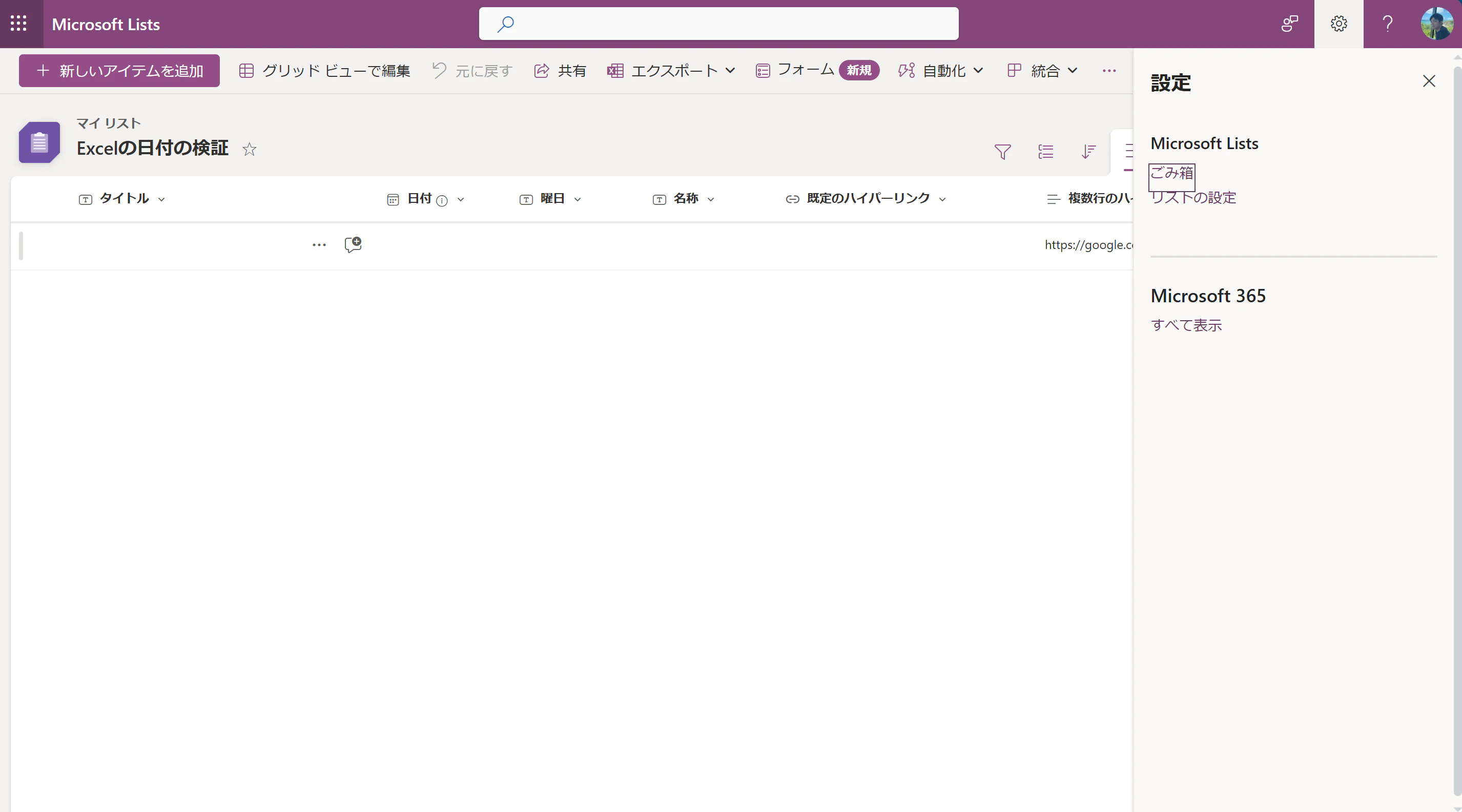The height and width of the screenshot is (812, 1462).
Task: Favorite the list with star icon
Action: (x=249, y=149)
